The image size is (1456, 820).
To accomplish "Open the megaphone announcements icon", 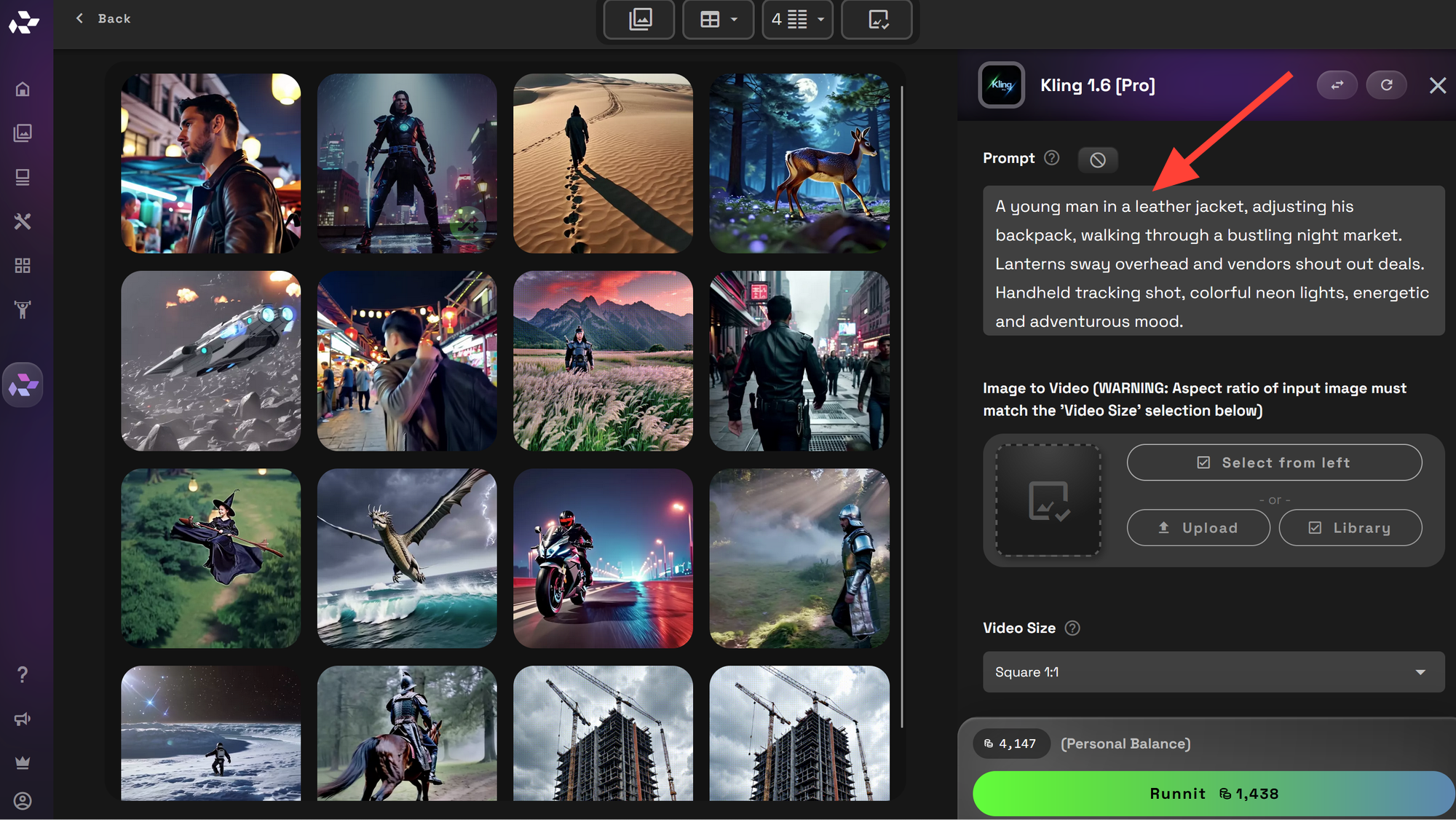I will click(x=23, y=719).
